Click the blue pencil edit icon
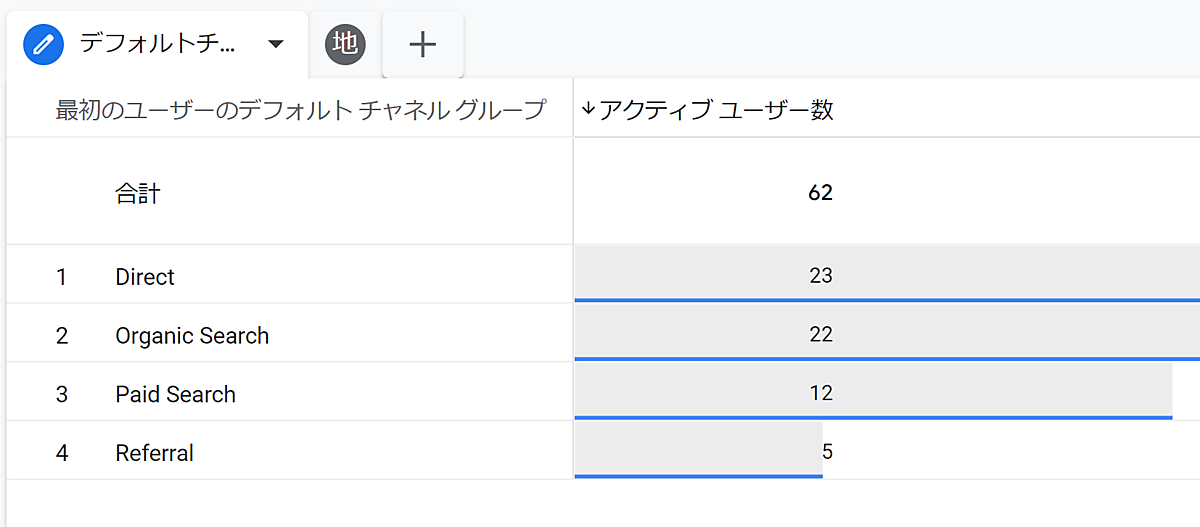 [x=43, y=44]
